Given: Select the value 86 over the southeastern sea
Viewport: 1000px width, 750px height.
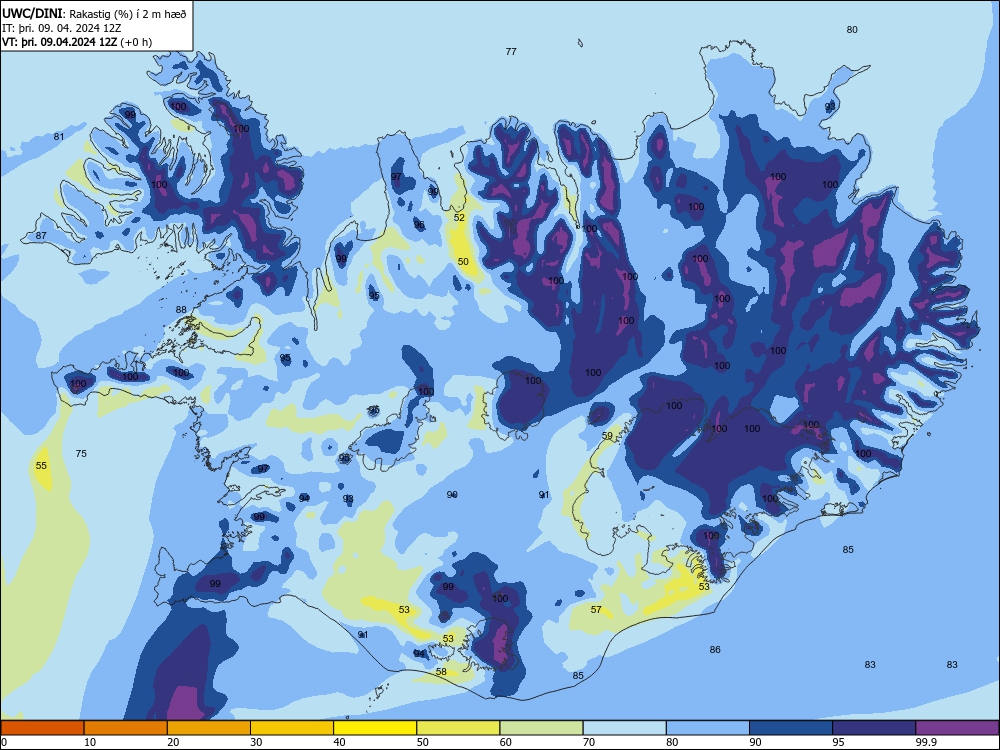Looking at the screenshot, I should (715, 649).
